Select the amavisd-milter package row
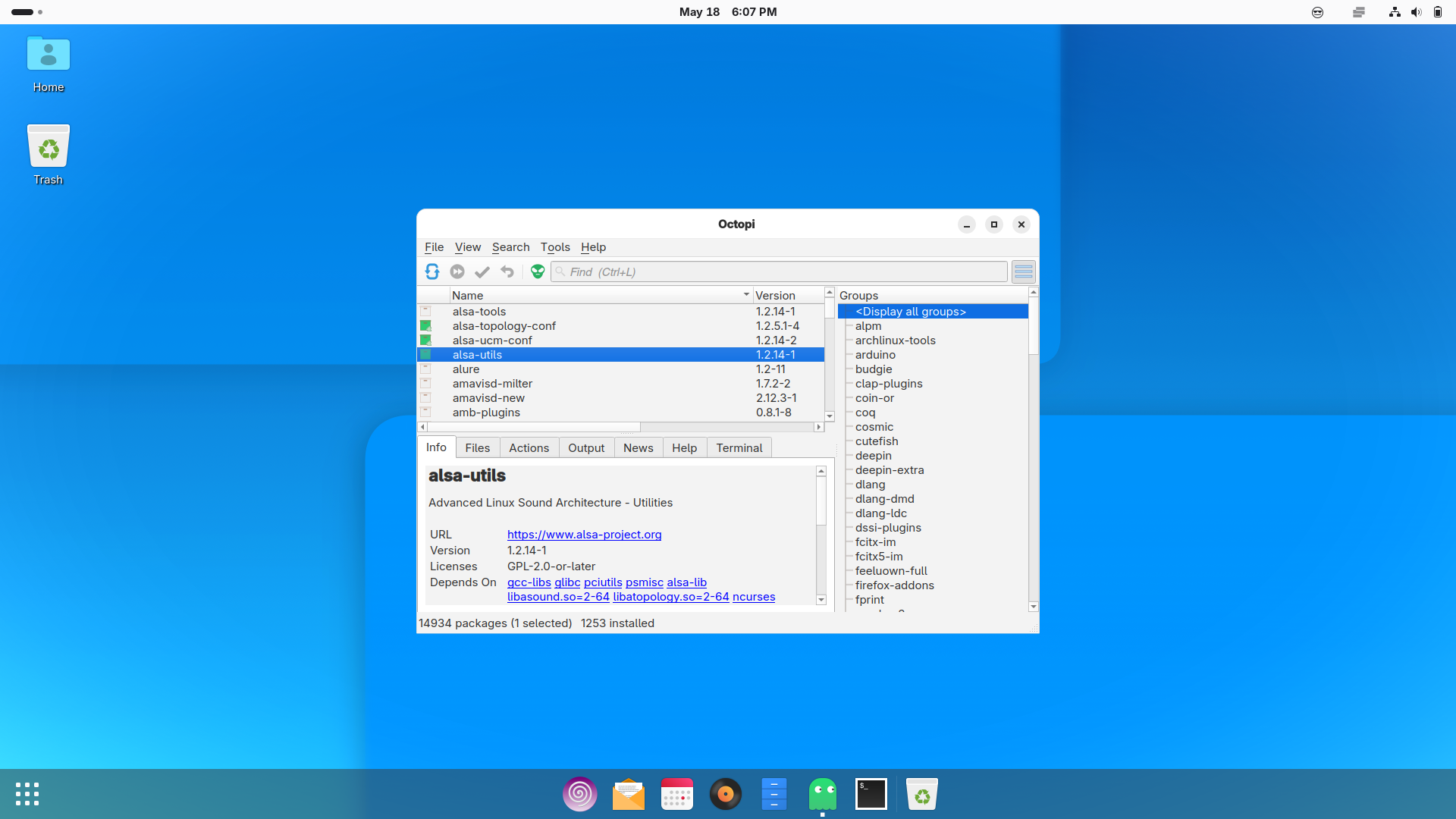Viewport: 1456px width, 819px height. 620,384
